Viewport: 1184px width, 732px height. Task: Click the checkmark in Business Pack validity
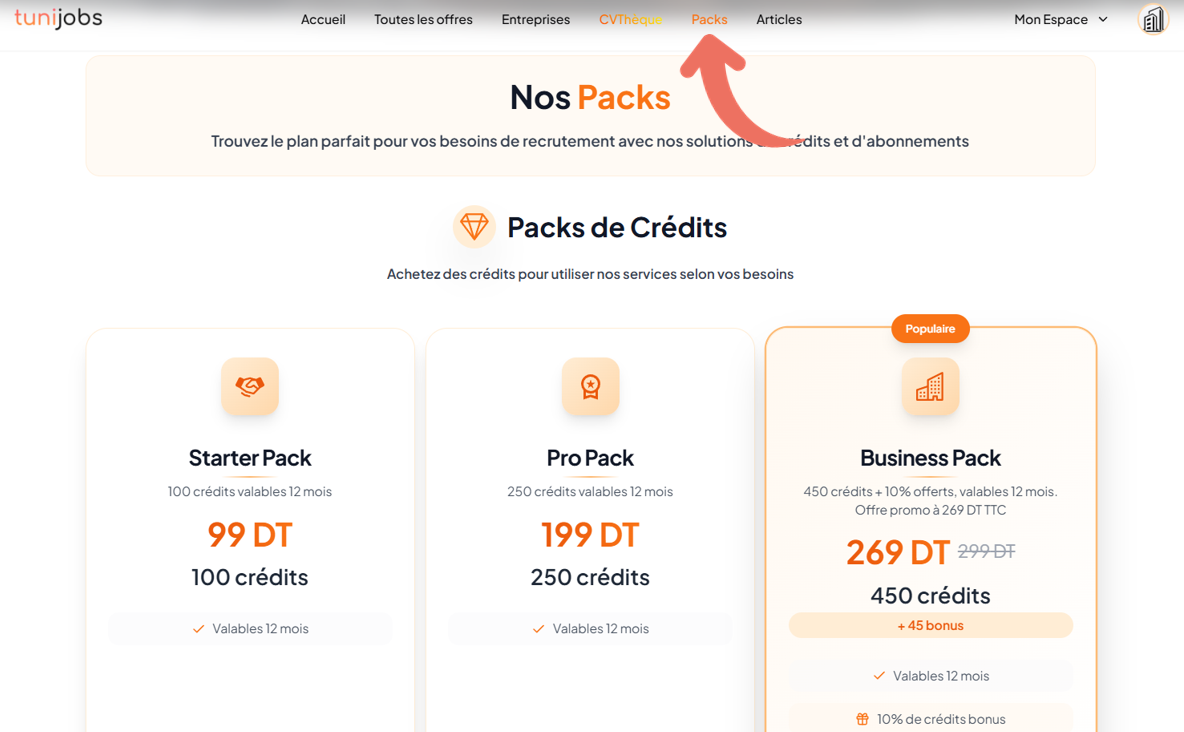879,676
